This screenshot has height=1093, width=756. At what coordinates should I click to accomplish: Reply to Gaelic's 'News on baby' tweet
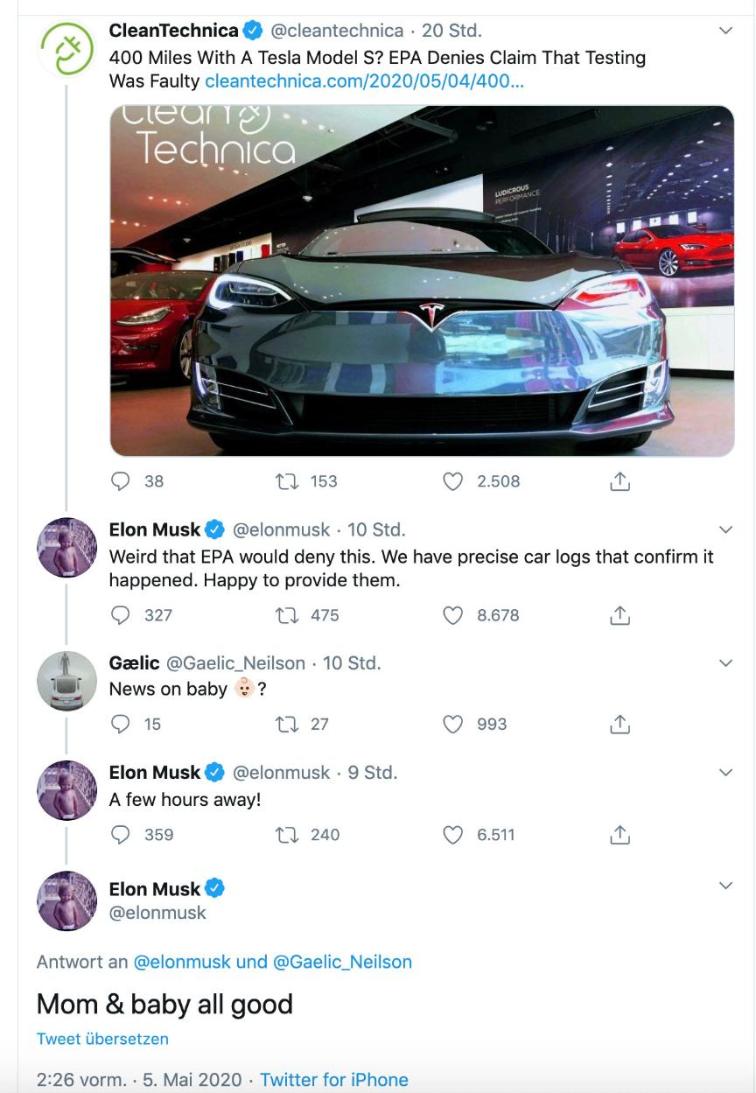click(x=121, y=724)
